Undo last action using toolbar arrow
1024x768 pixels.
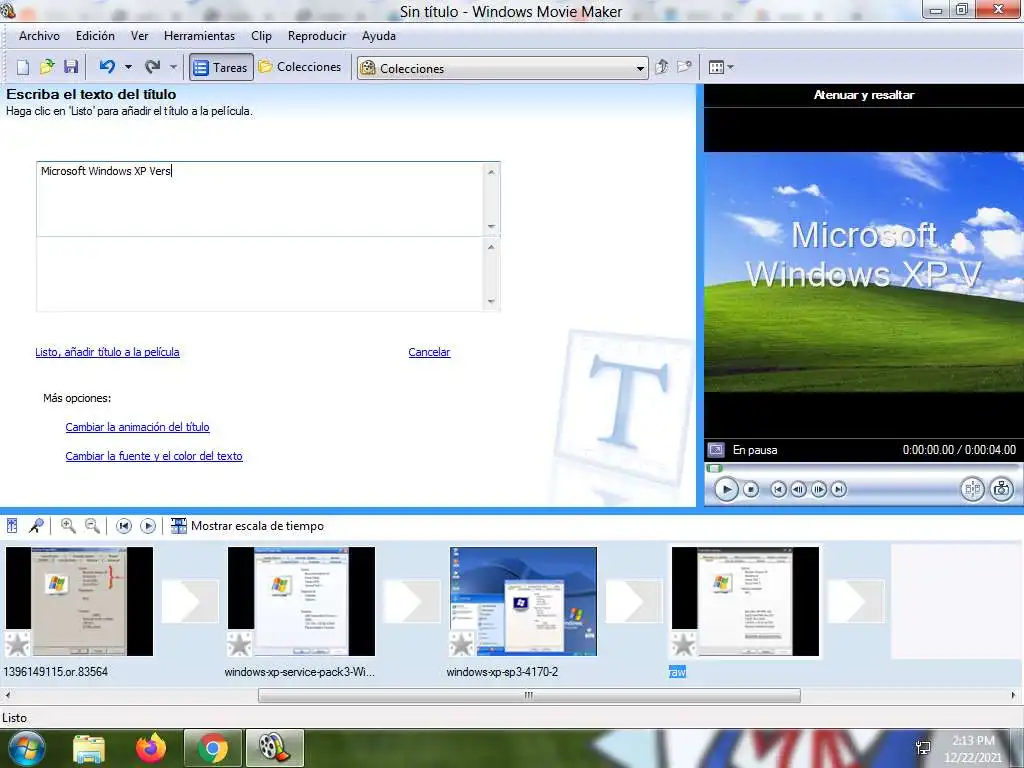tap(108, 67)
